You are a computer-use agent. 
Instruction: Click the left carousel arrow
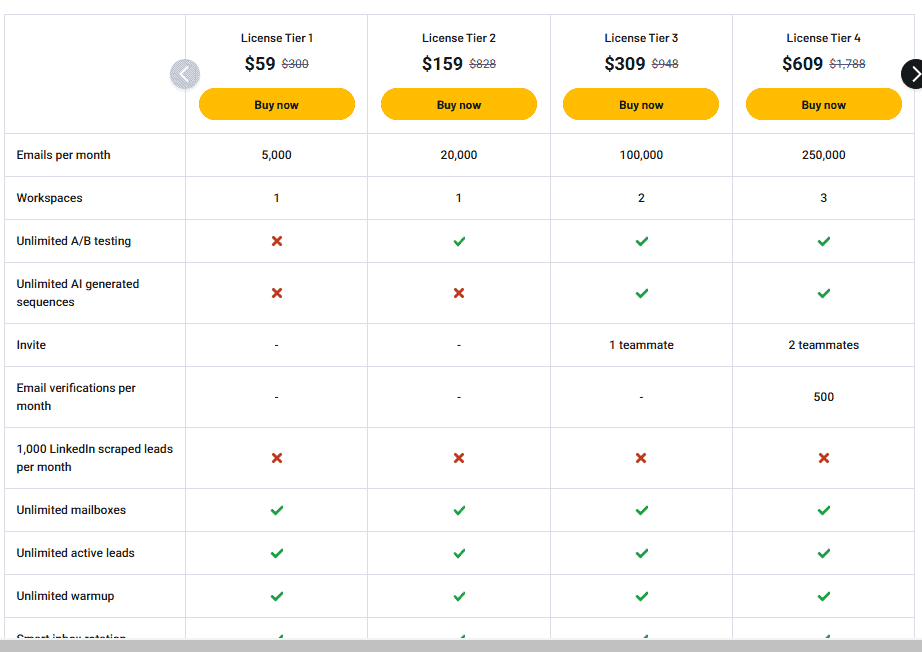[185, 74]
